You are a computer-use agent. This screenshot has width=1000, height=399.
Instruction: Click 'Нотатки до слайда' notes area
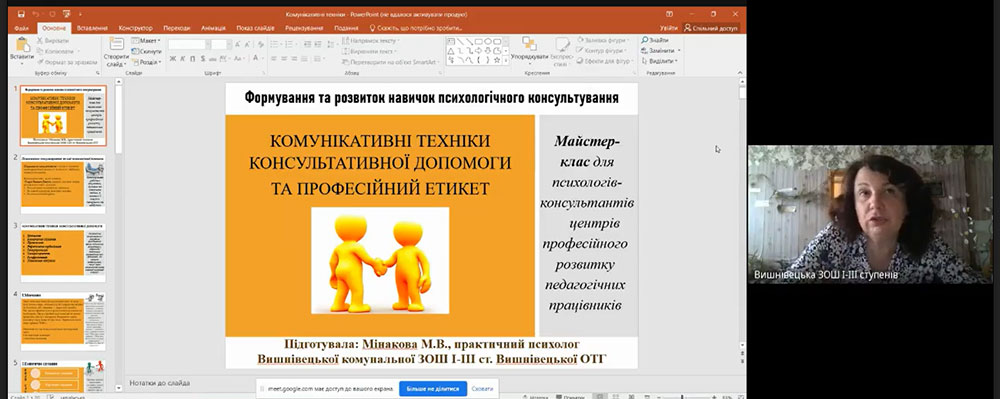pos(159,383)
